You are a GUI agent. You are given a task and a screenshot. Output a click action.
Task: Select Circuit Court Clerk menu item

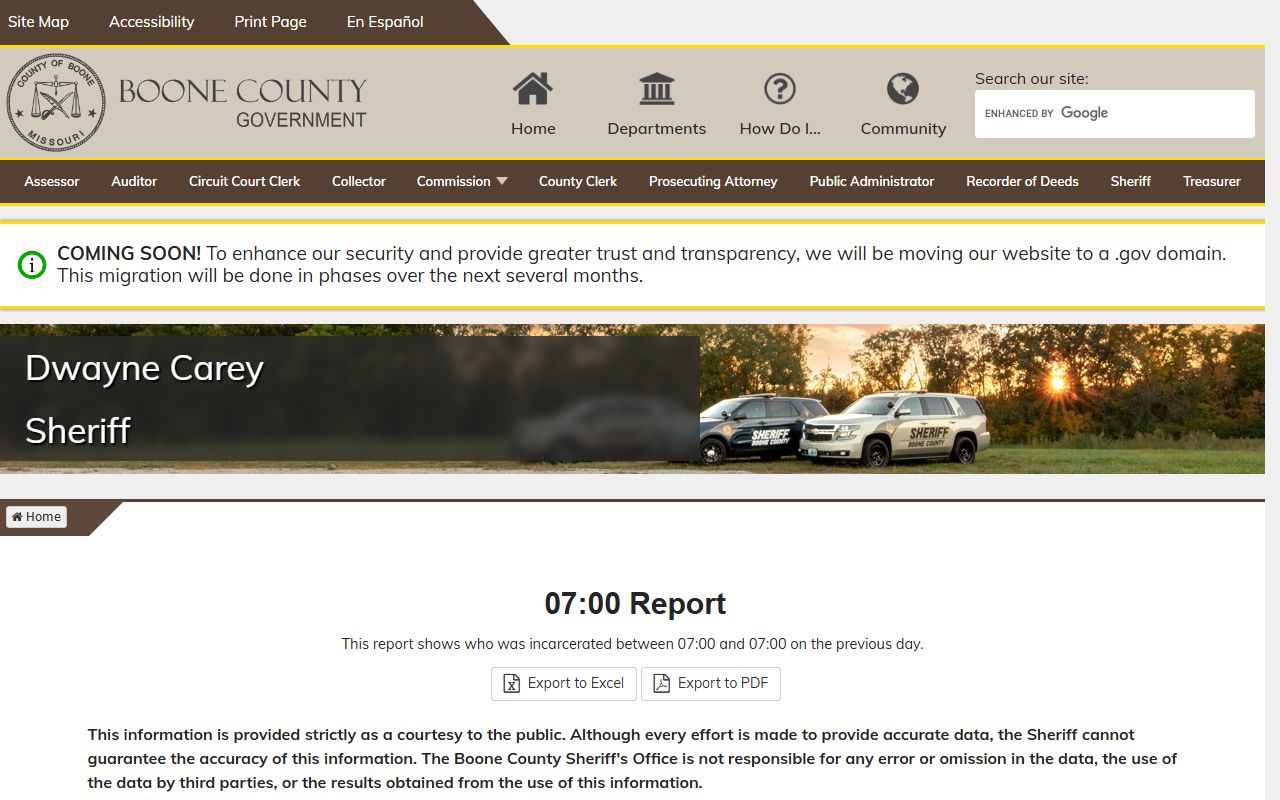point(245,181)
